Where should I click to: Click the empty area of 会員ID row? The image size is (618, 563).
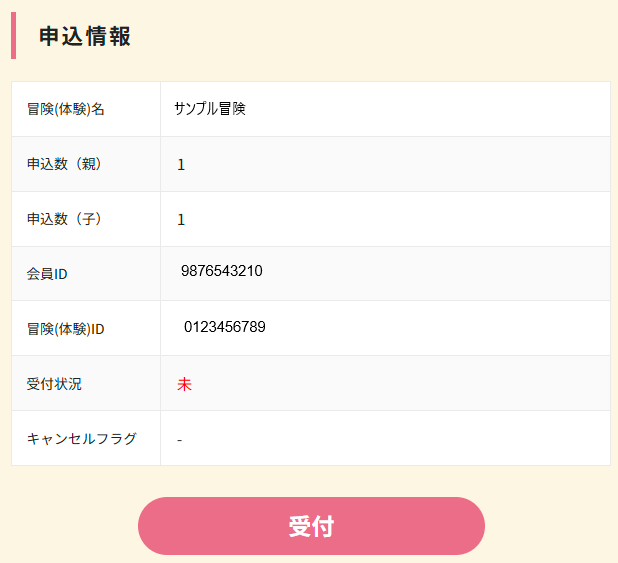tap(437, 274)
